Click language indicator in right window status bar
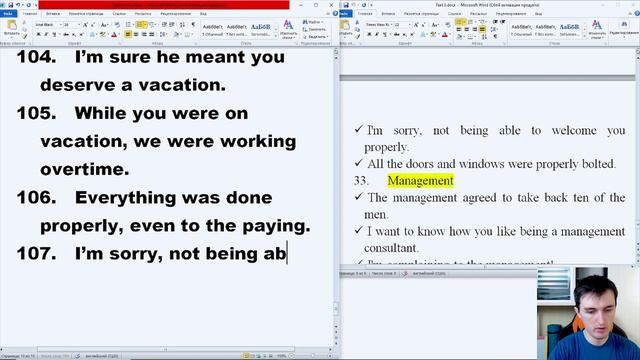 pyautogui.click(x=429, y=273)
